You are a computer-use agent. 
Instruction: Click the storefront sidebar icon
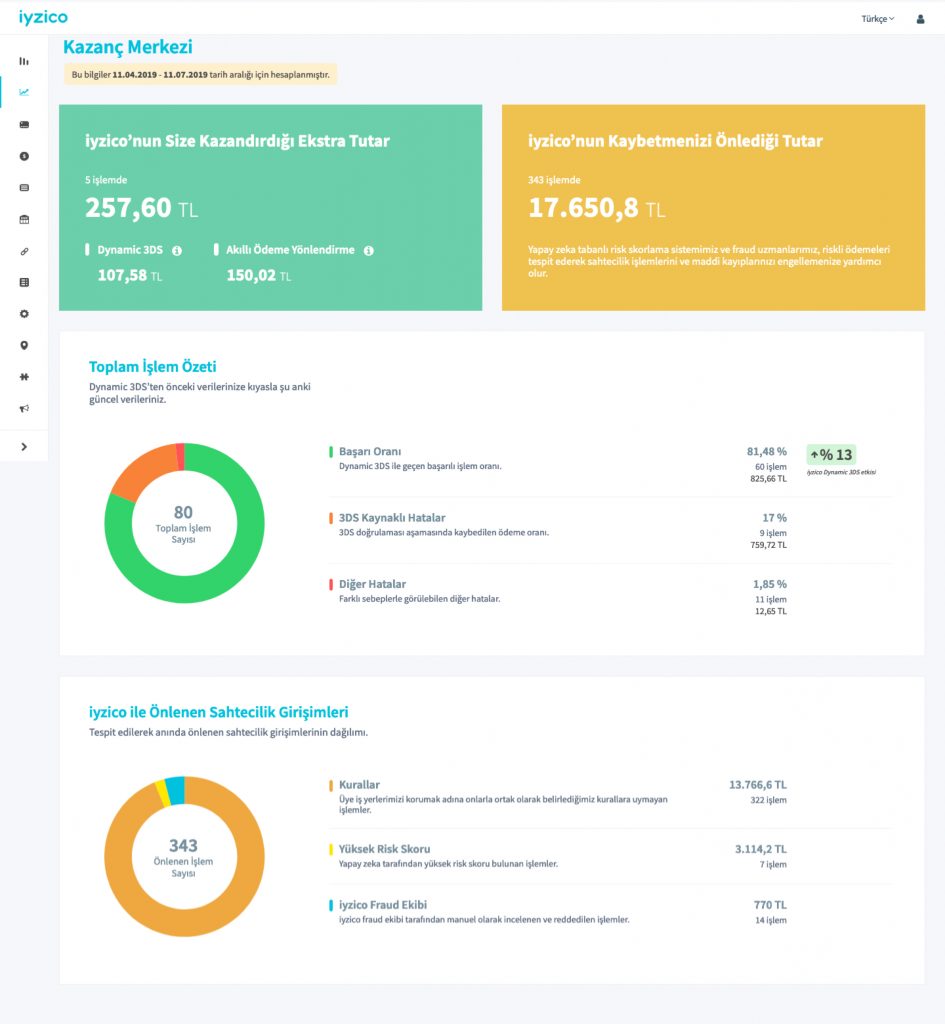tap(24, 219)
